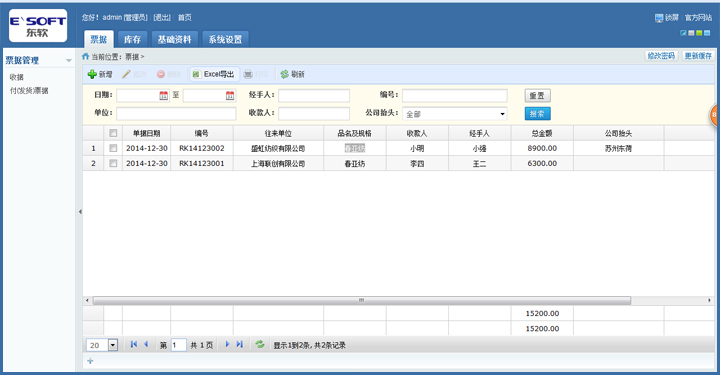Open the 官方网站 link
720x375 pixels.
[698, 17]
